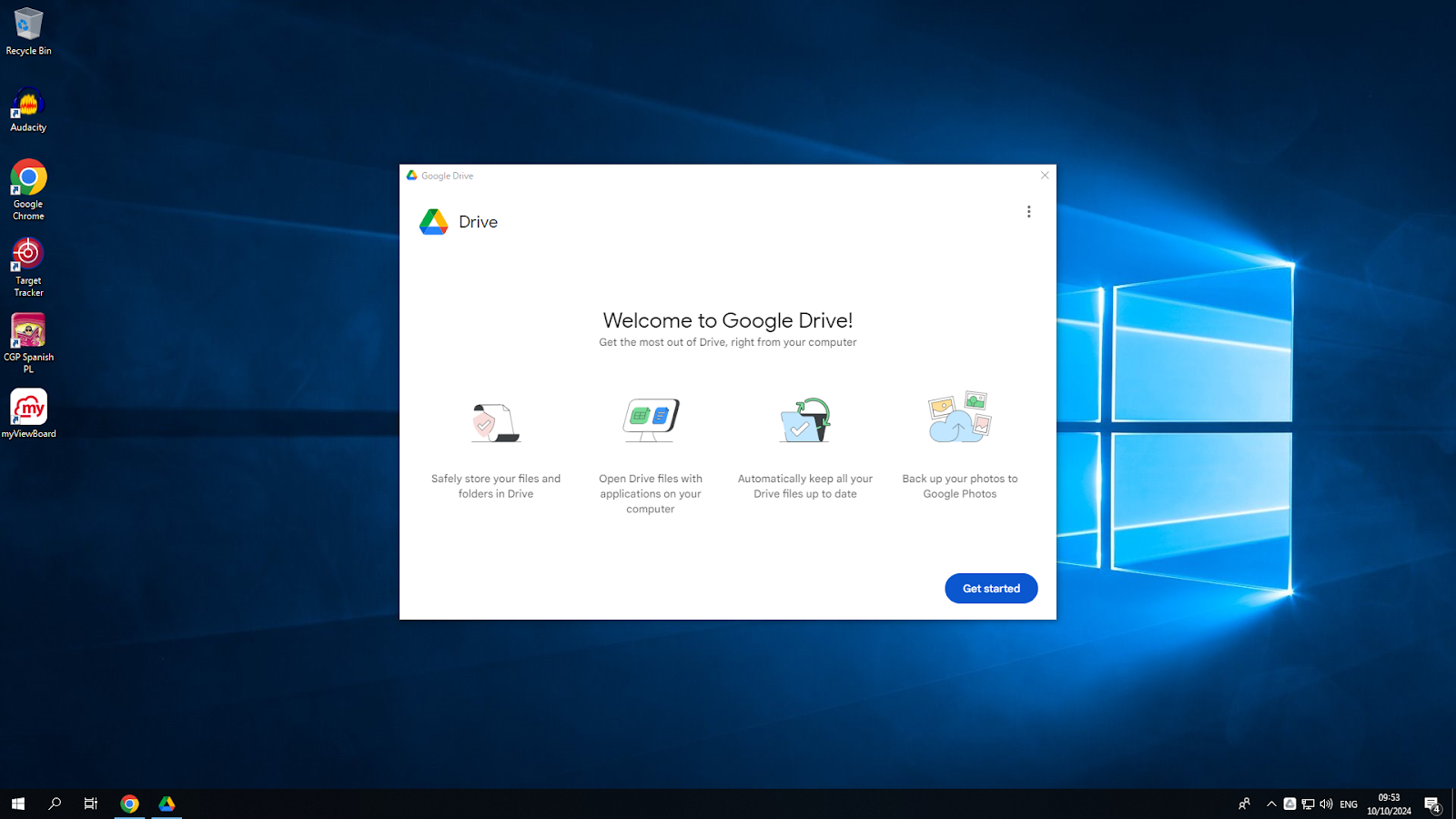The width and height of the screenshot is (1456, 819).
Task: Click the Show desktop strip at taskbar end
Action: tap(1453, 804)
